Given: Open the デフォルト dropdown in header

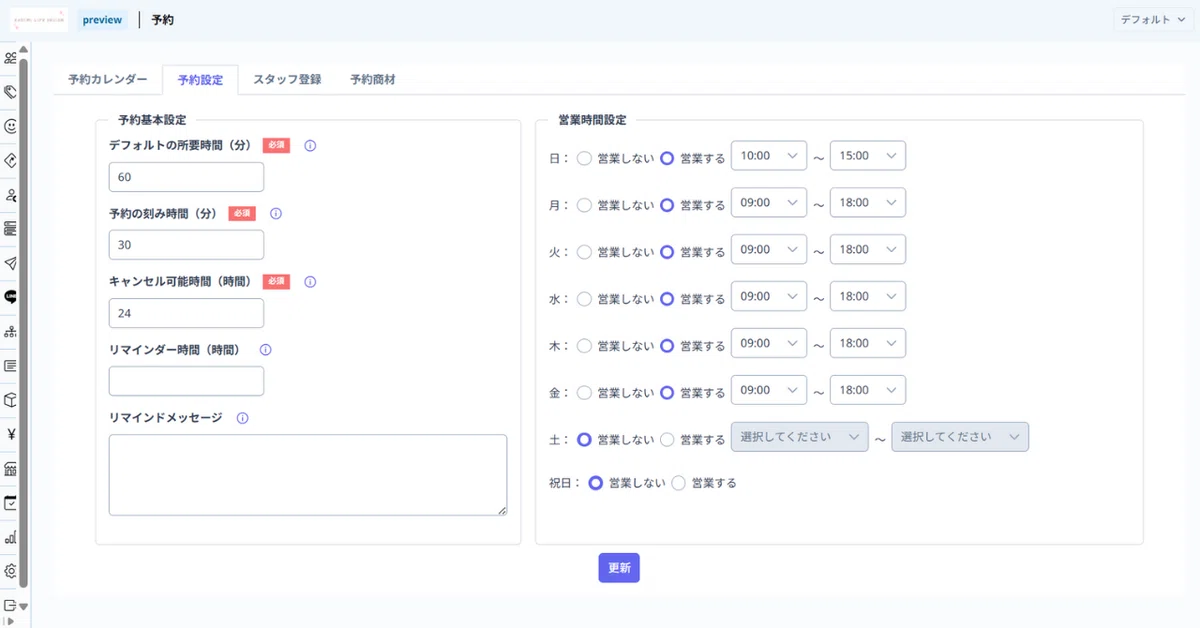Looking at the screenshot, I should tap(1155, 19).
